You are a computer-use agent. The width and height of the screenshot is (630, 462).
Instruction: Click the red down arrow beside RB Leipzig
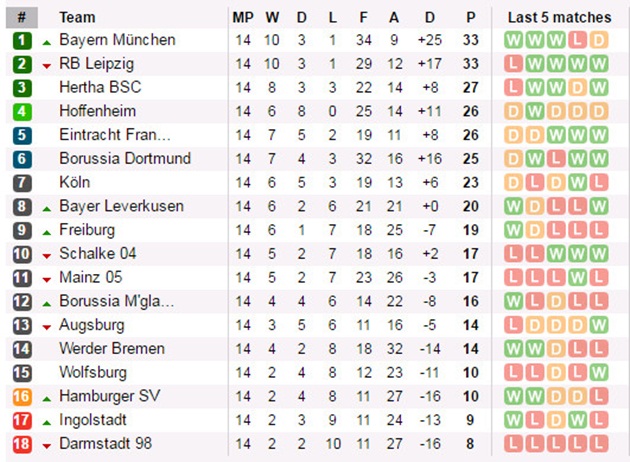(46, 66)
